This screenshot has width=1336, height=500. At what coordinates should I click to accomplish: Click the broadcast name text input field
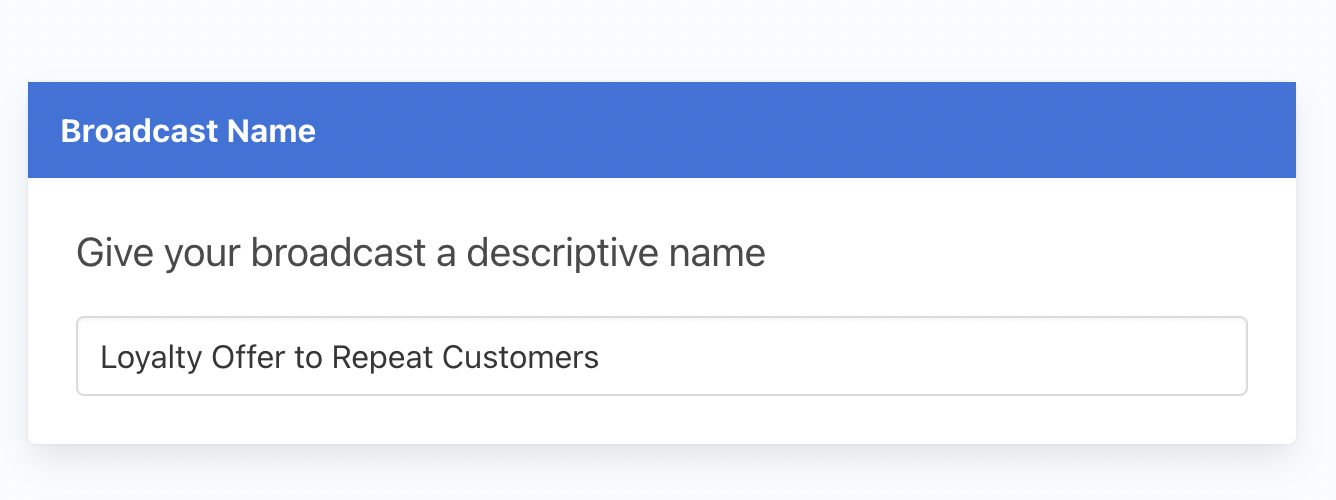[x=661, y=356]
